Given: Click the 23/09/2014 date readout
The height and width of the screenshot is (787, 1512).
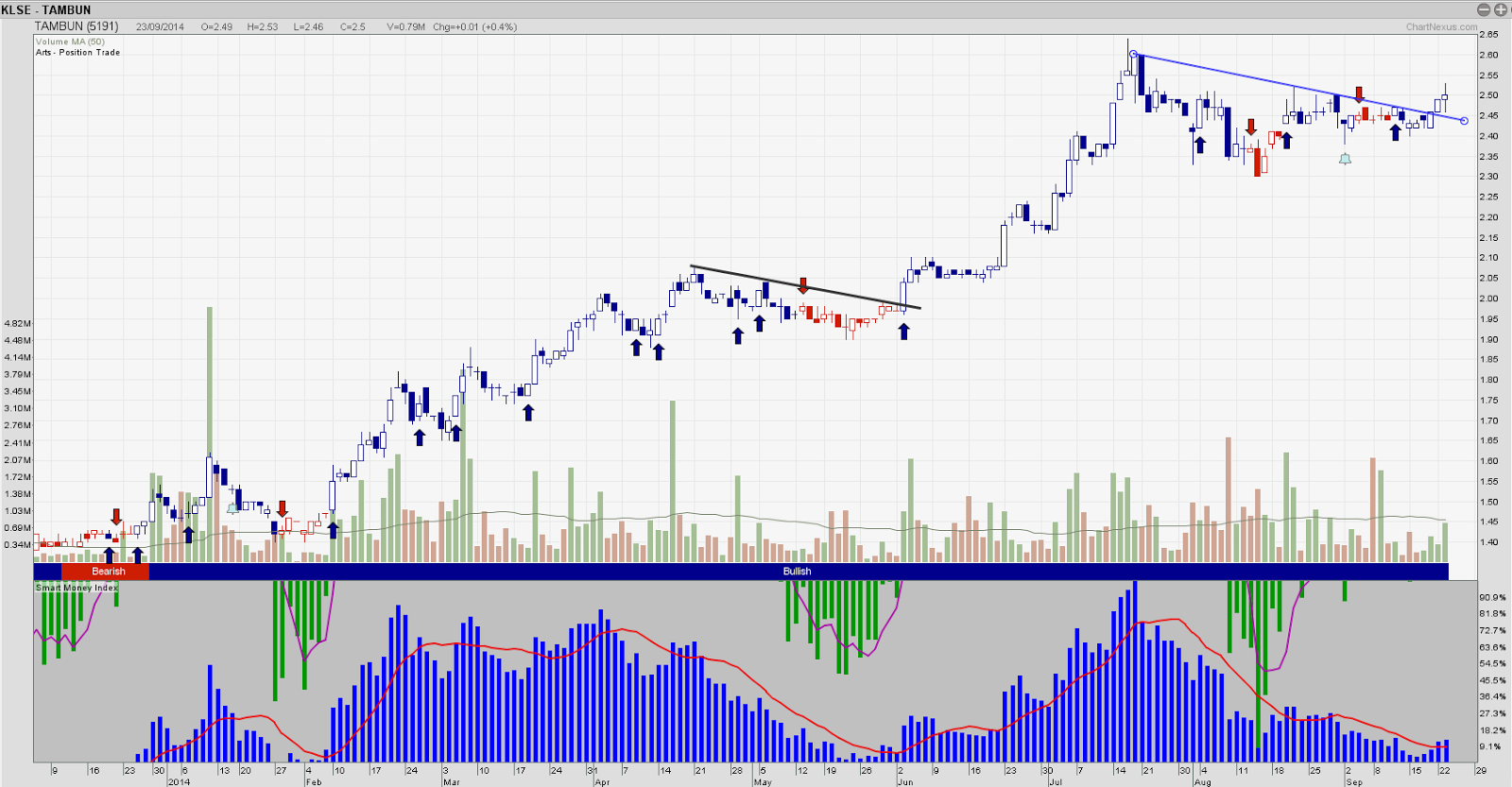Looking at the screenshot, I should coord(160,26).
